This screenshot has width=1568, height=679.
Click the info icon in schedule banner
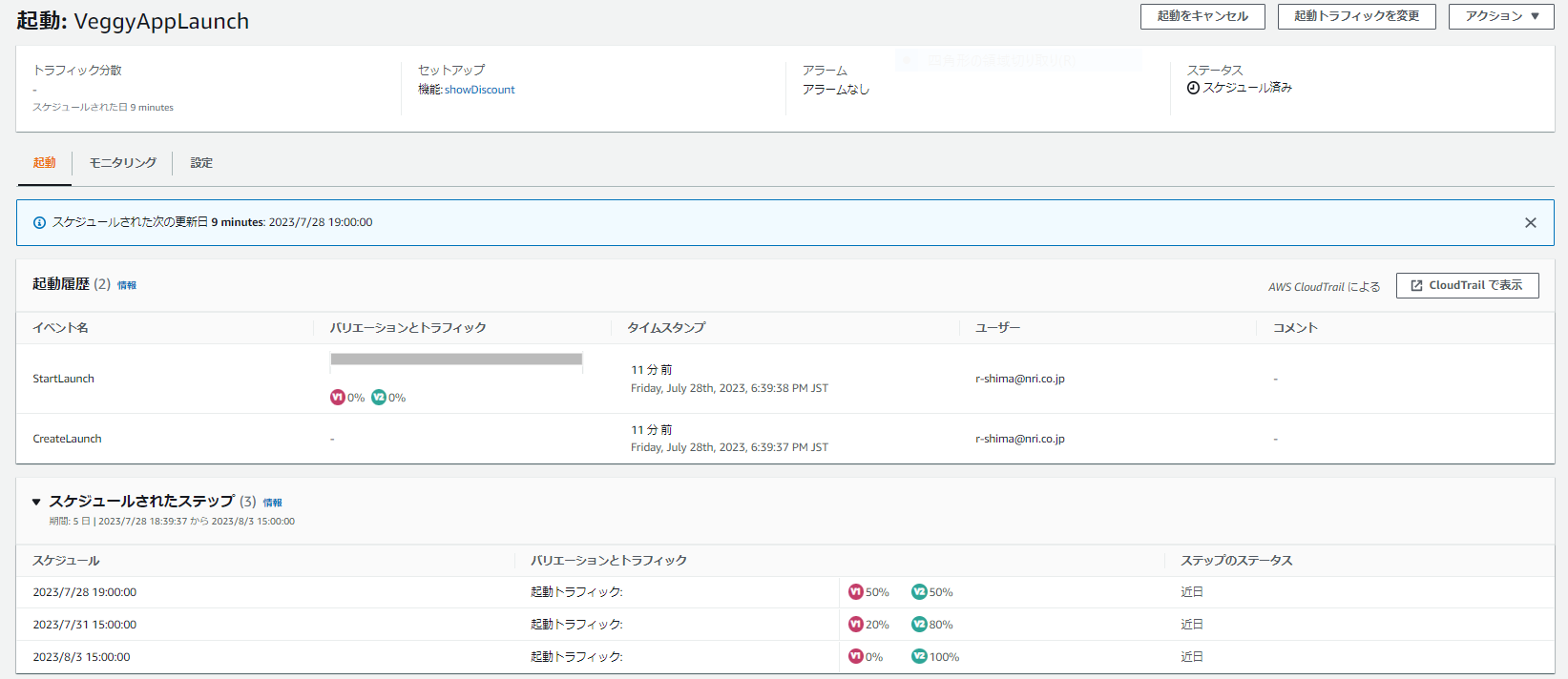click(x=39, y=223)
